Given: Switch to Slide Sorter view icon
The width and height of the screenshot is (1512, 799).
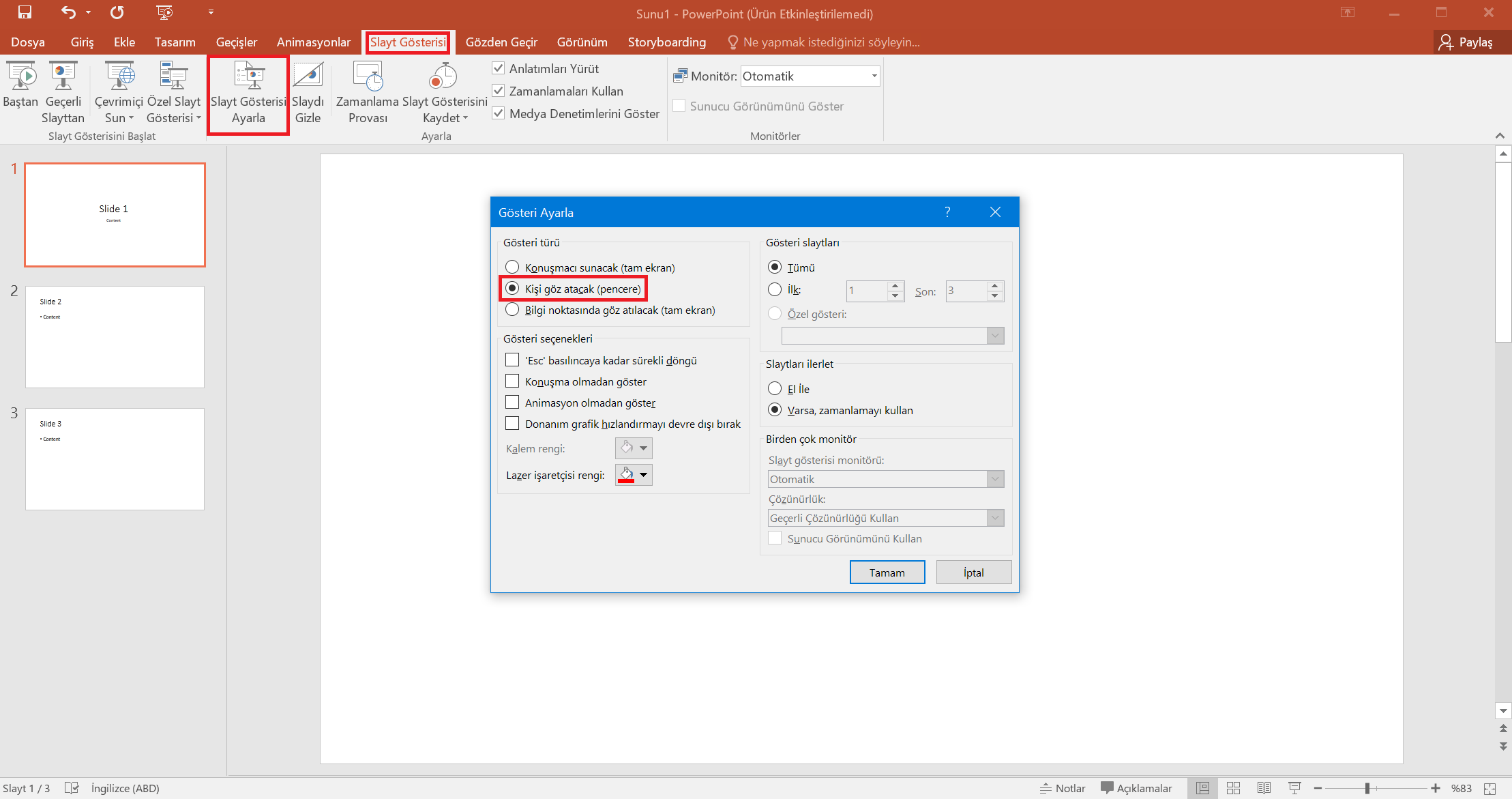Looking at the screenshot, I should pos(1233,788).
